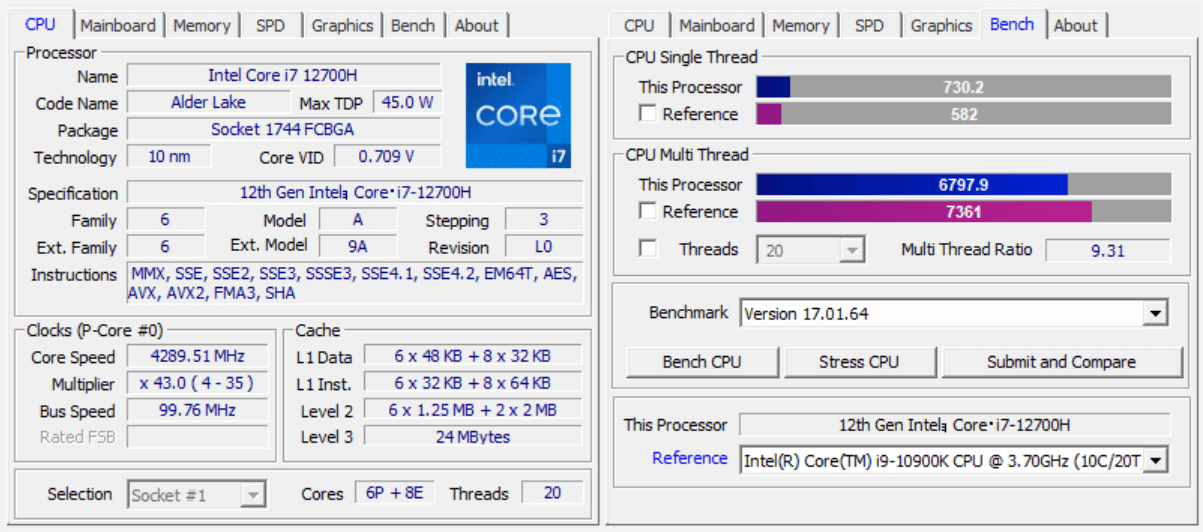Open Memory tab in right Bench window

click(x=801, y=25)
